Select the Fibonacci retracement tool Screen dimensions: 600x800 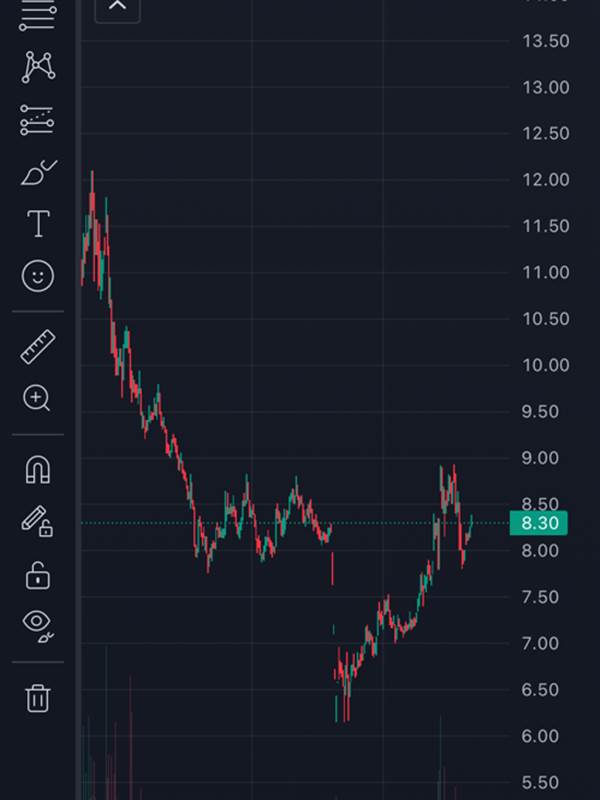pos(37,15)
